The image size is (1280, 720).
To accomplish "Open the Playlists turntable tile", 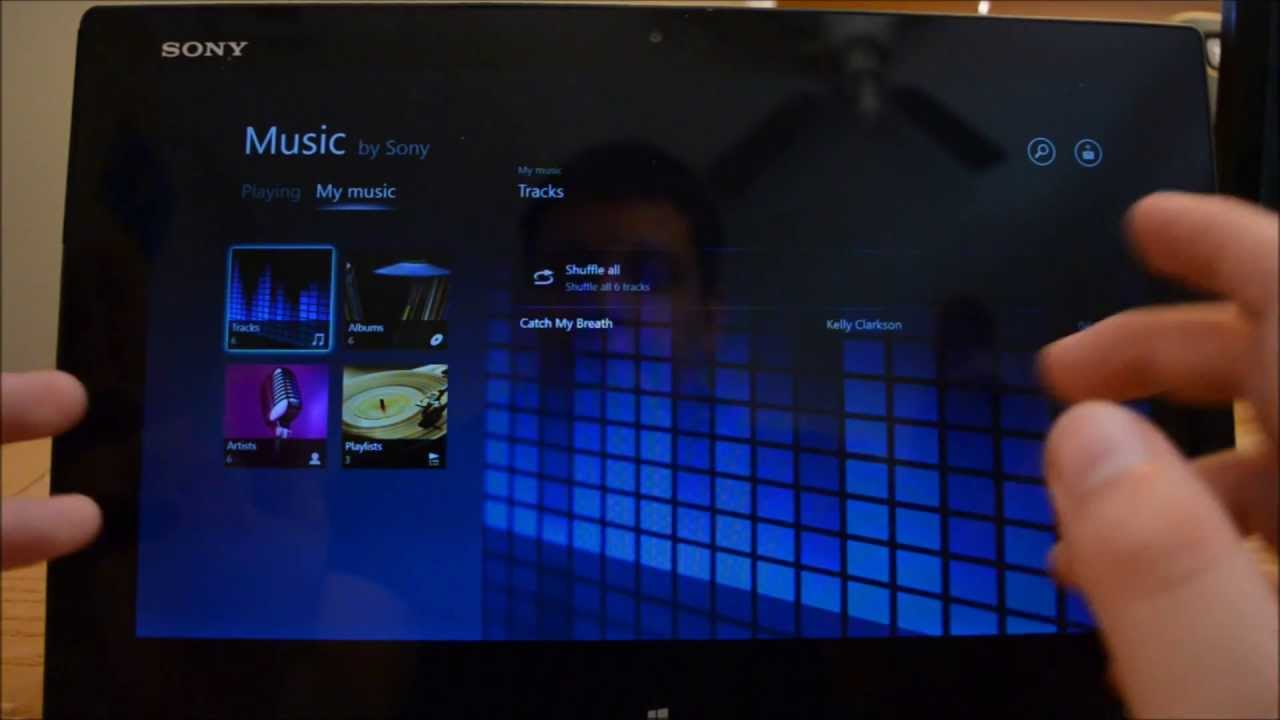I will point(395,416).
